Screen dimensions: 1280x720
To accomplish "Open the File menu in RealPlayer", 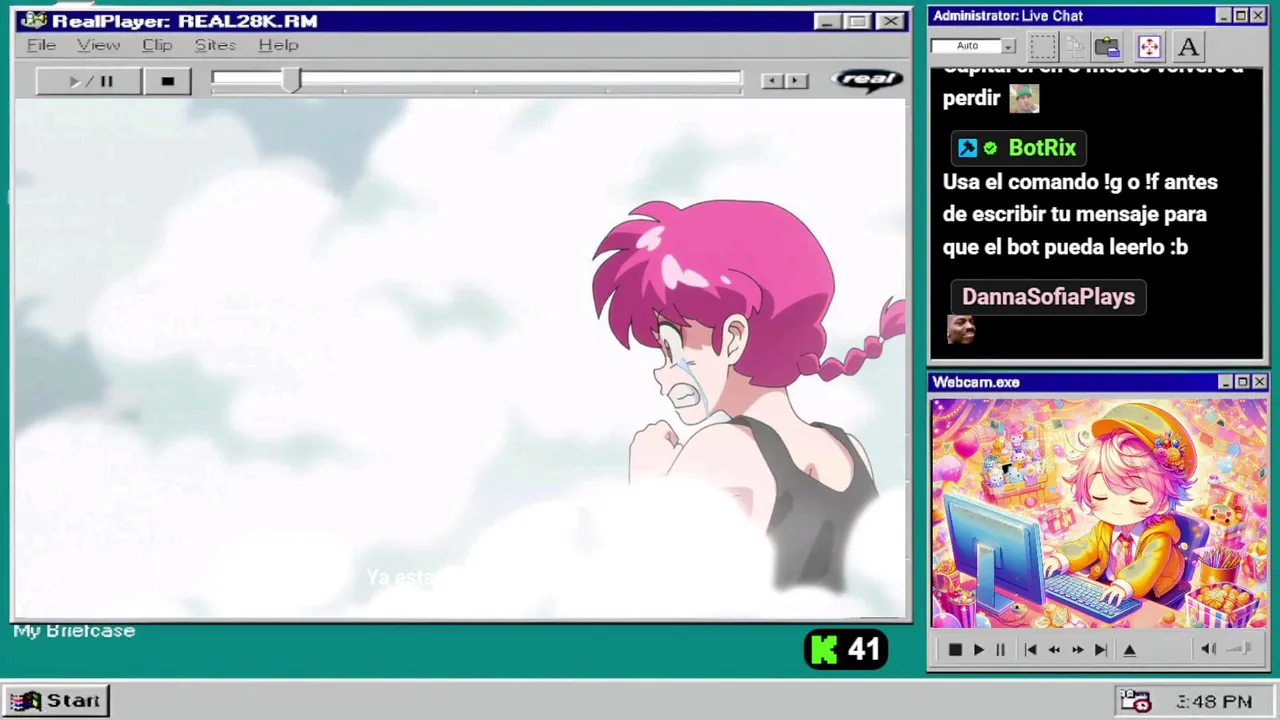I will coord(41,45).
